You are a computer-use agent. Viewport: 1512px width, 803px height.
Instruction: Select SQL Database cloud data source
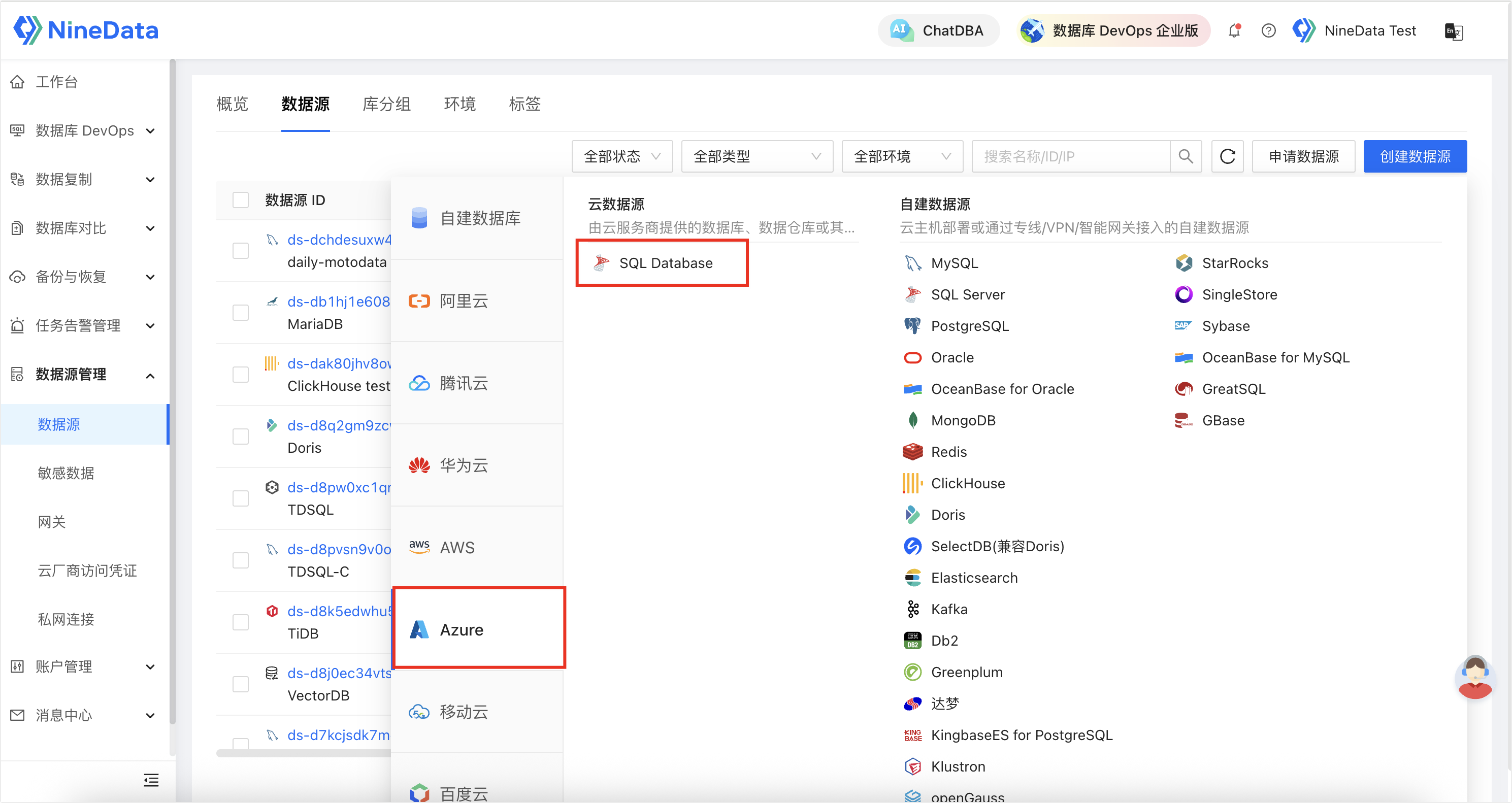(x=662, y=263)
